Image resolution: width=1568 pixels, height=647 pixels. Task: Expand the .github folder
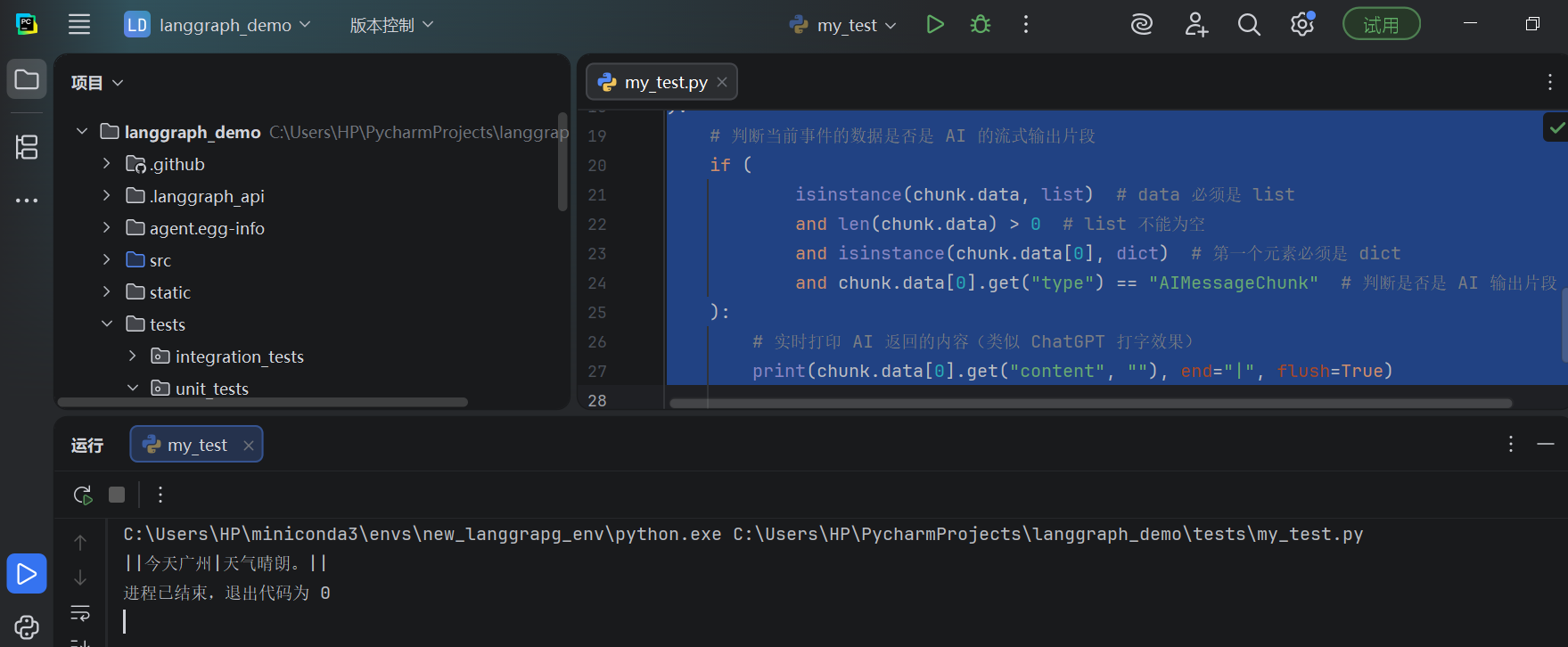pyautogui.click(x=107, y=164)
